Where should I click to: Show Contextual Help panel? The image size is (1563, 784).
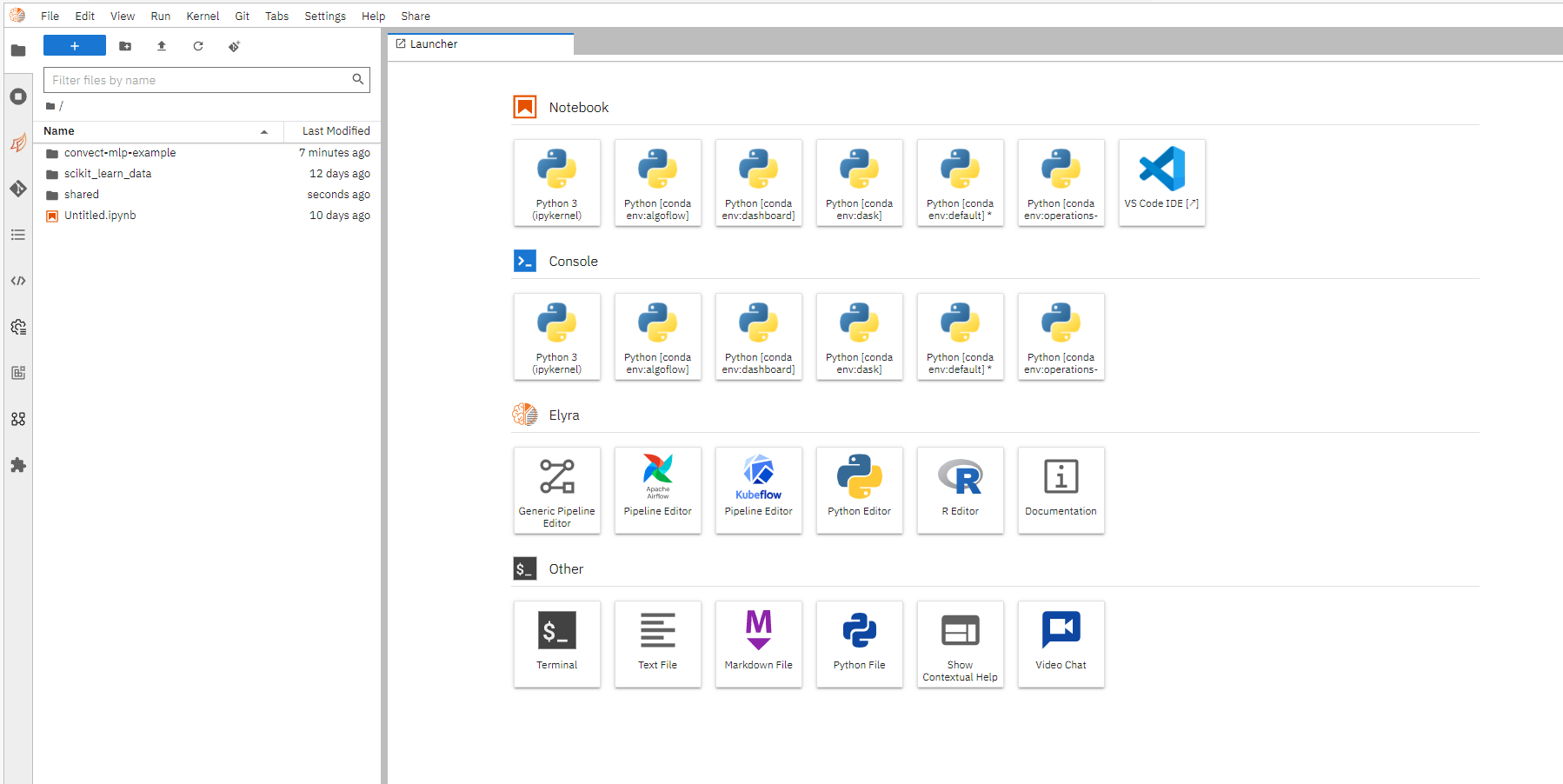pos(961,644)
